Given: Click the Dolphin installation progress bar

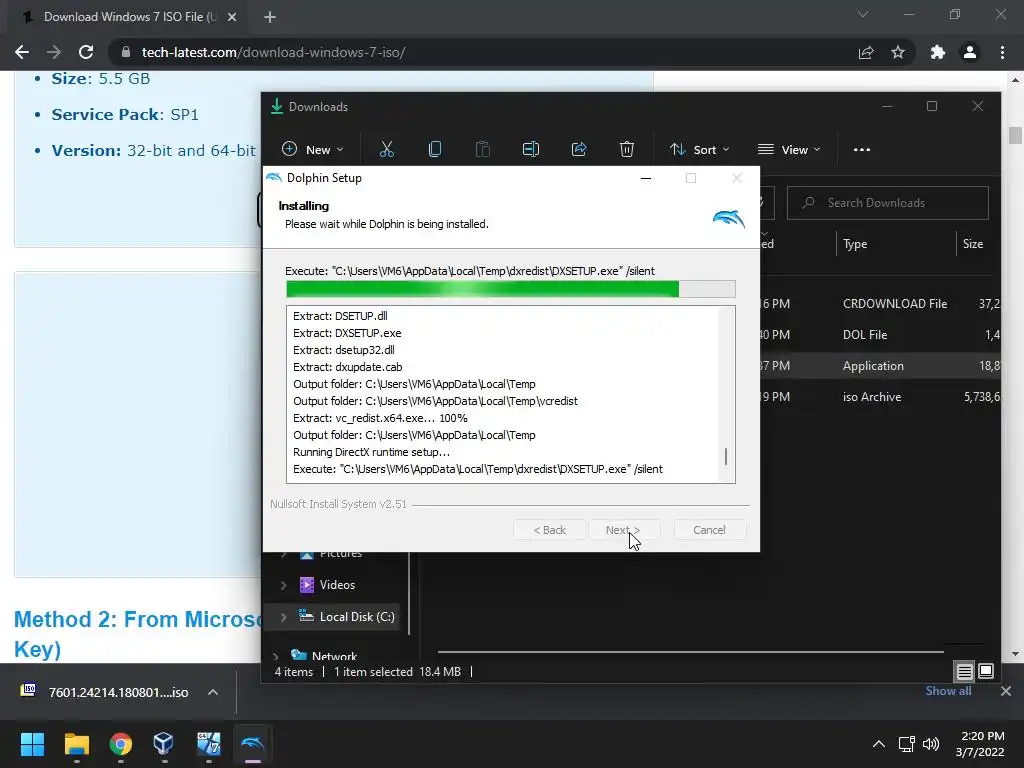Looking at the screenshot, I should click(x=511, y=289).
